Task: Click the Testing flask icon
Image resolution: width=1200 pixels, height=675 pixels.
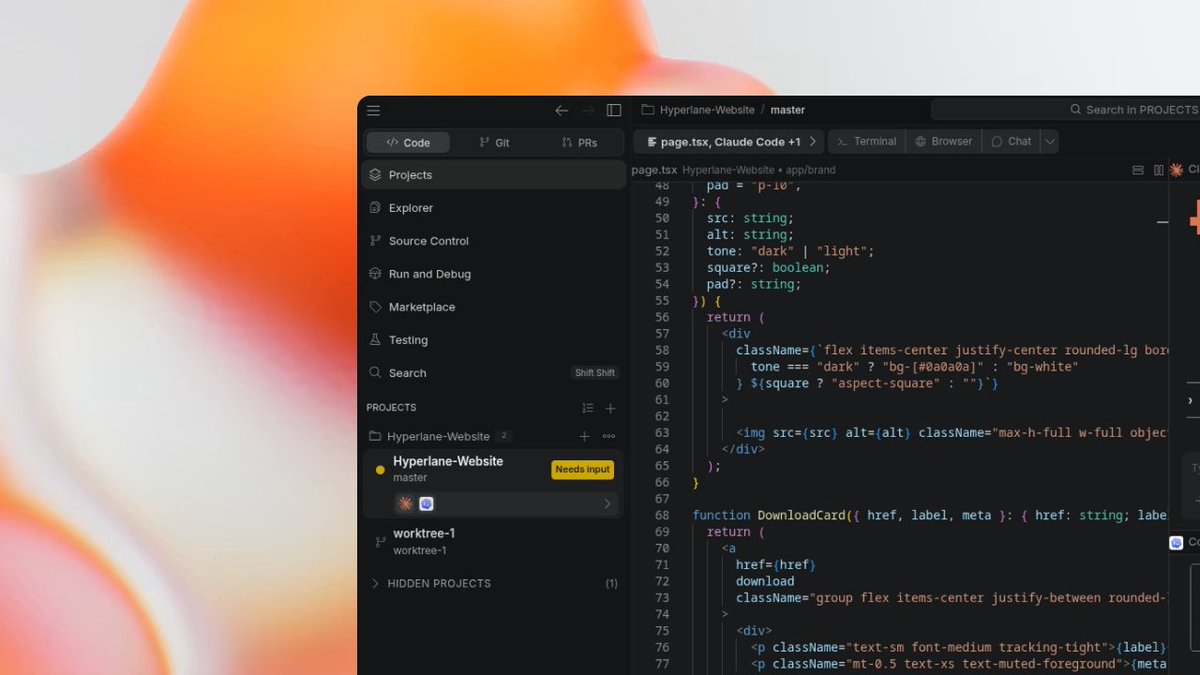Action: (x=375, y=340)
